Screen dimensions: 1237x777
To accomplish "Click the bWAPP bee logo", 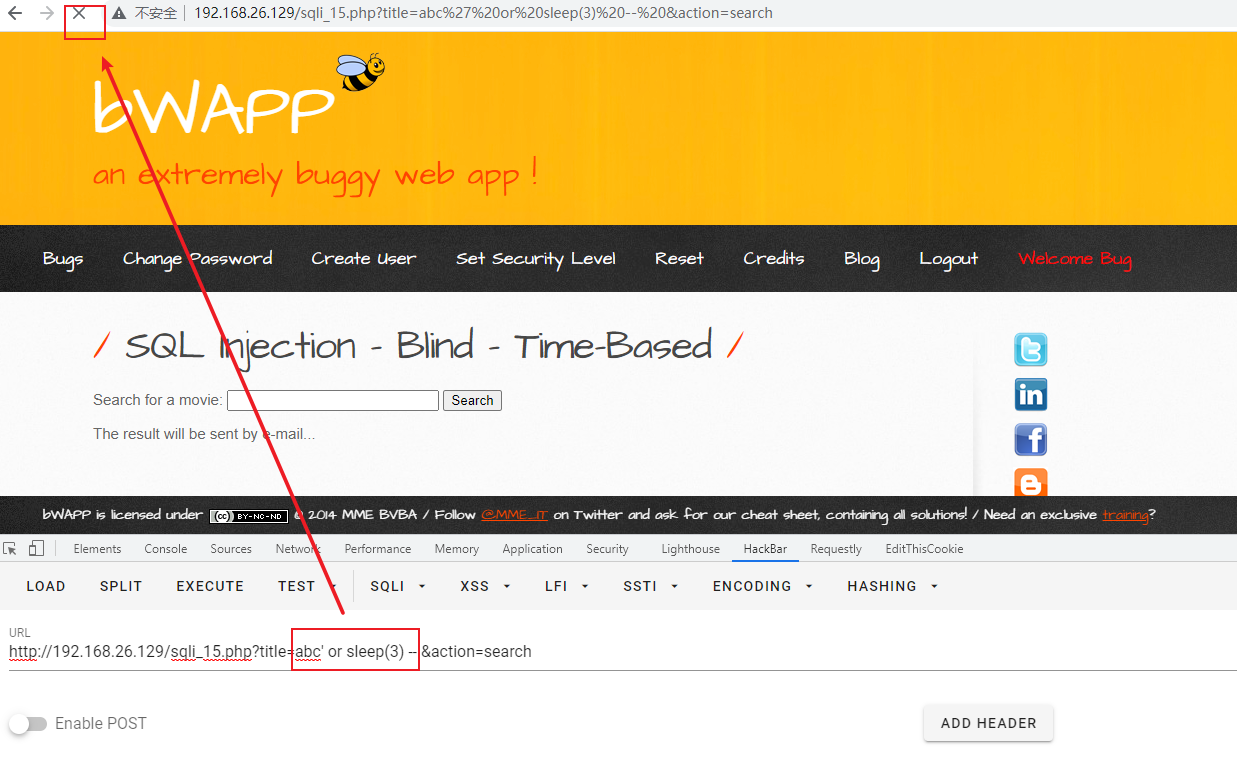I will click(x=360, y=70).
